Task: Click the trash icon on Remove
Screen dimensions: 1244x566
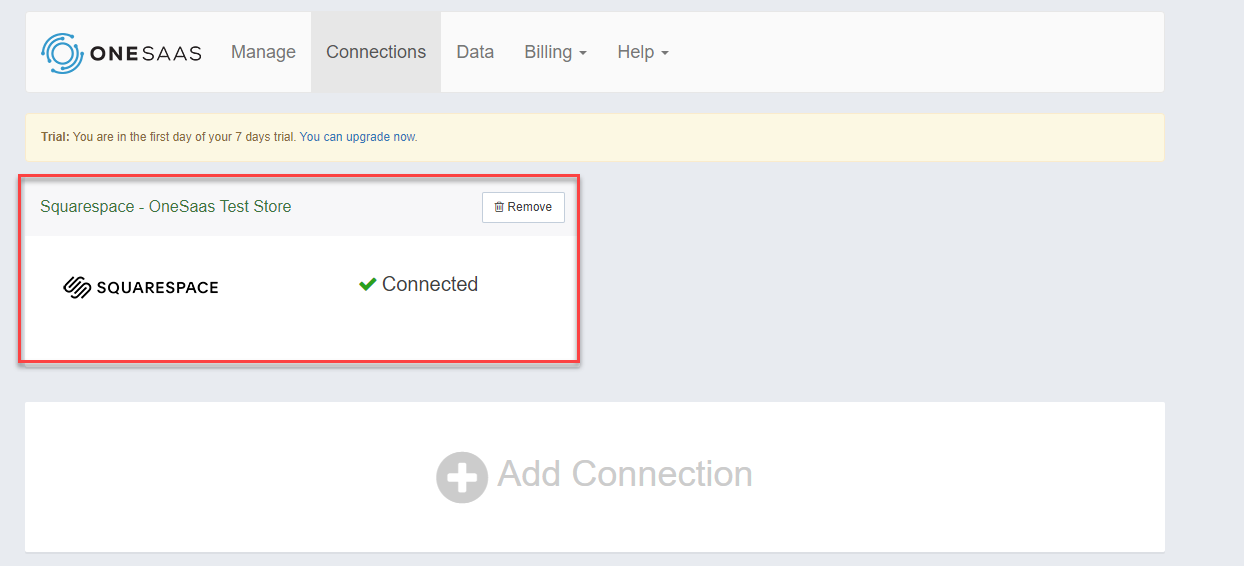Action: tap(499, 207)
